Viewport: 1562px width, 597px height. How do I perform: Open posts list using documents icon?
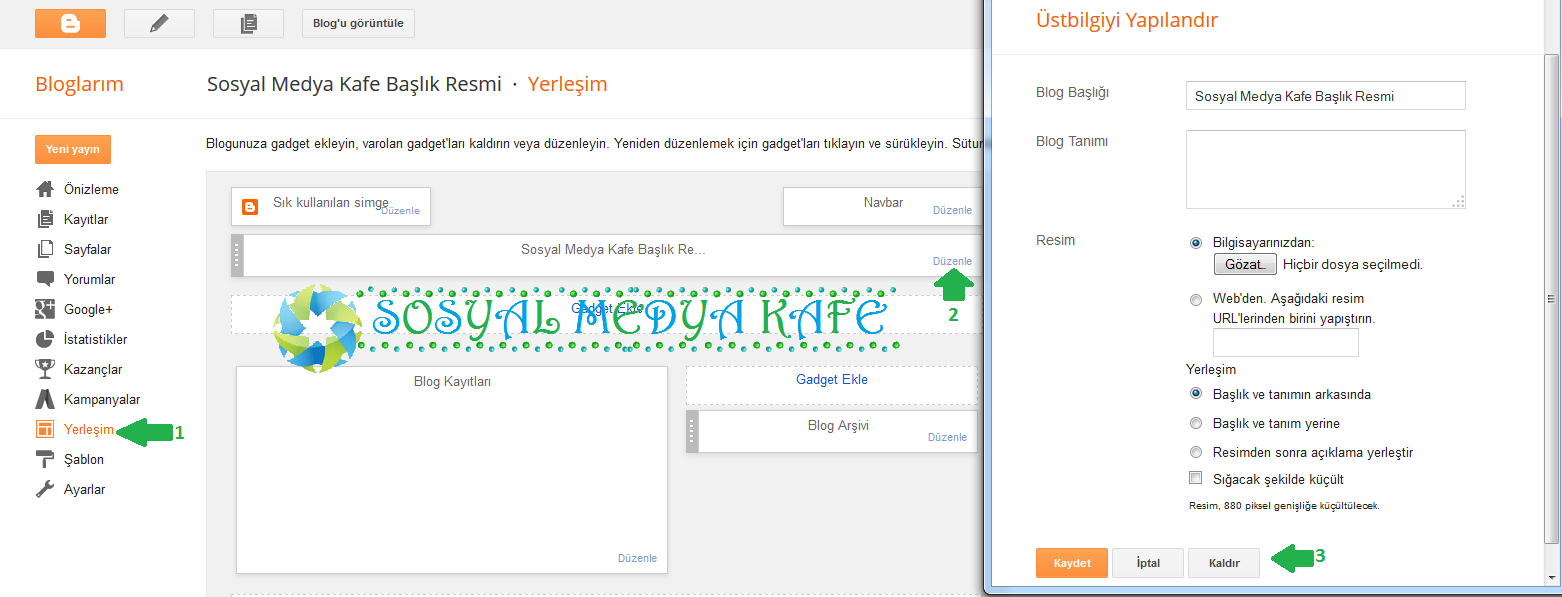pos(248,23)
